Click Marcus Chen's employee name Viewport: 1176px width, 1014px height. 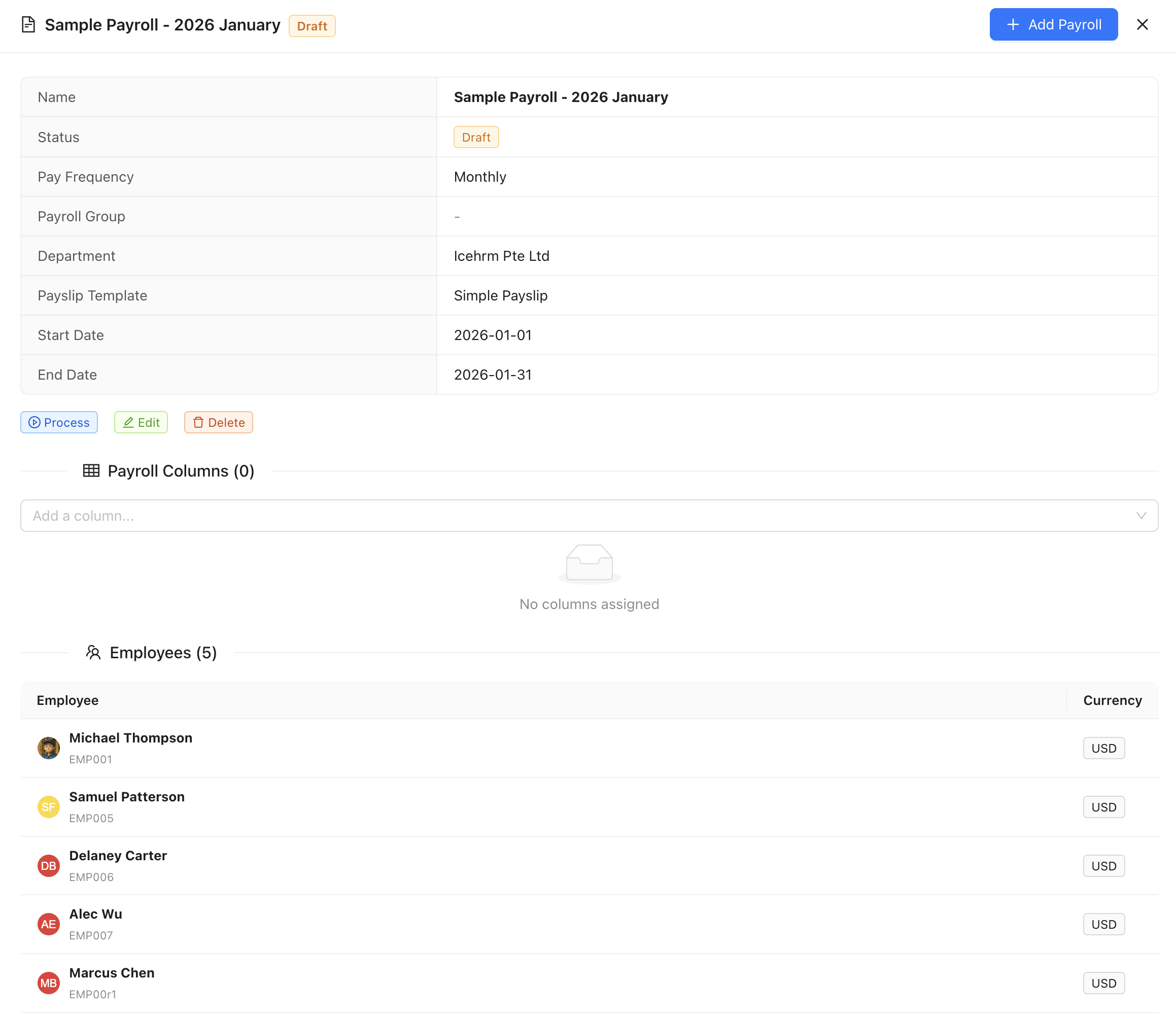[x=112, y=972]
